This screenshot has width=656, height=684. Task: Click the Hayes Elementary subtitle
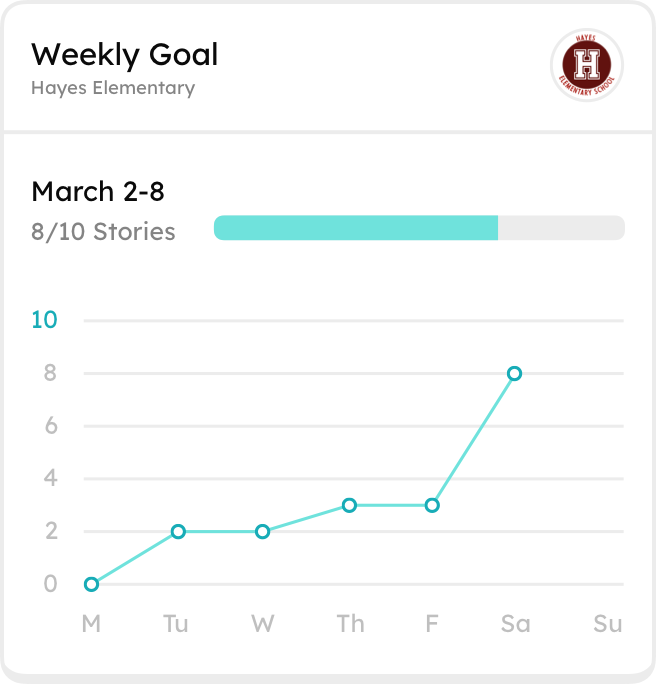(x=113, y=88)
